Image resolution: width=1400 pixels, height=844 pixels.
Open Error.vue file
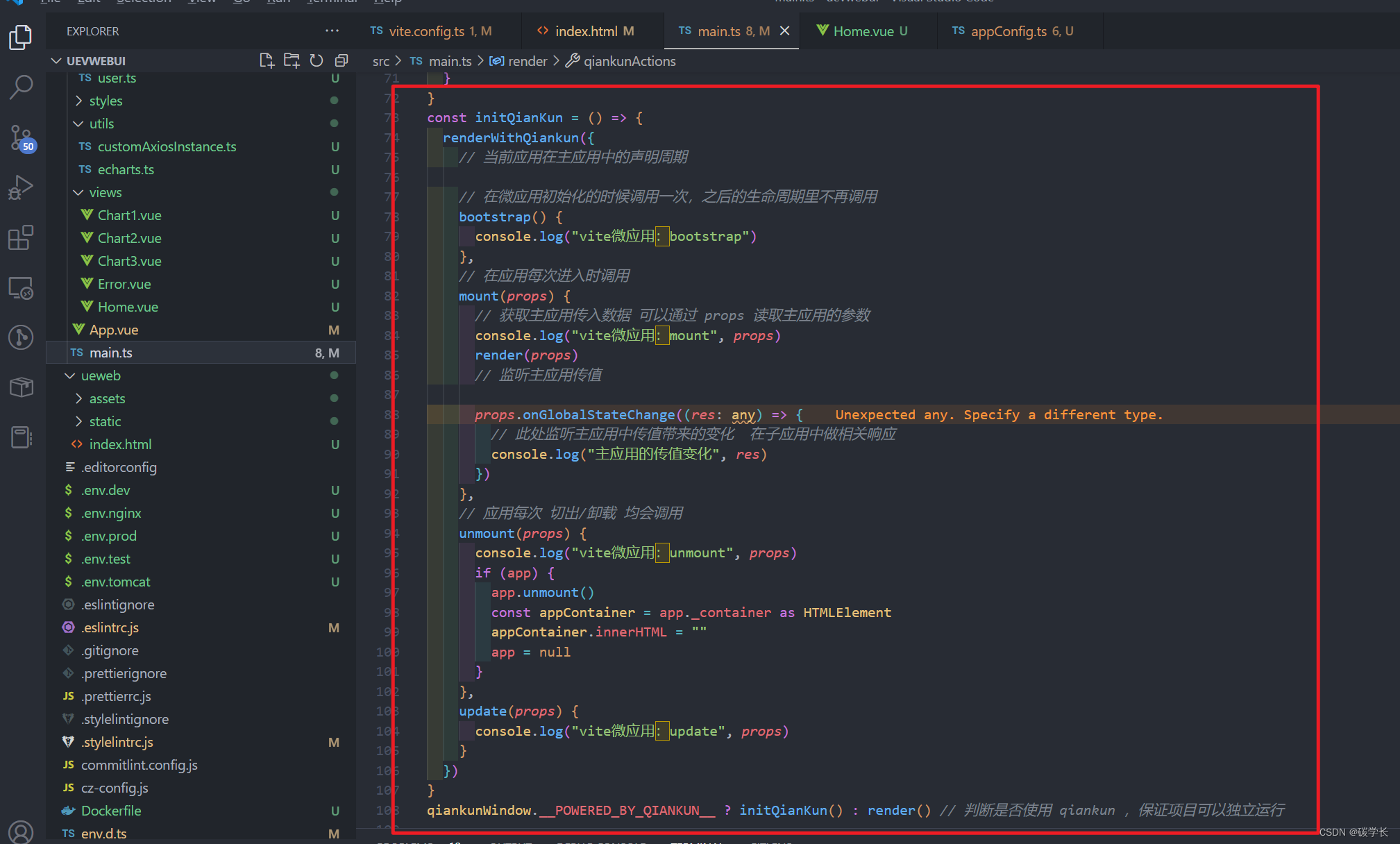[201, 284]
